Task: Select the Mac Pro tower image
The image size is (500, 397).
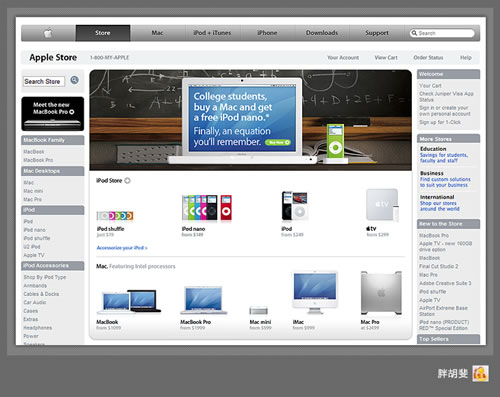Action: pyautogui.click(x=381, y=293)
